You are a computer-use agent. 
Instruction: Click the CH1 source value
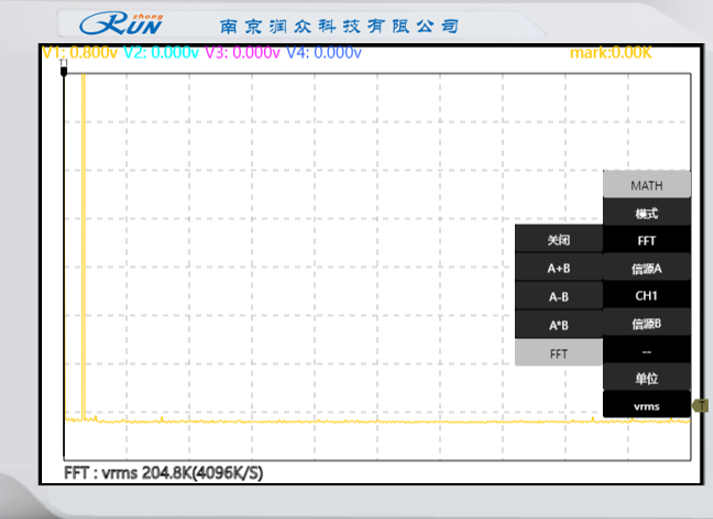click(646, 296)
